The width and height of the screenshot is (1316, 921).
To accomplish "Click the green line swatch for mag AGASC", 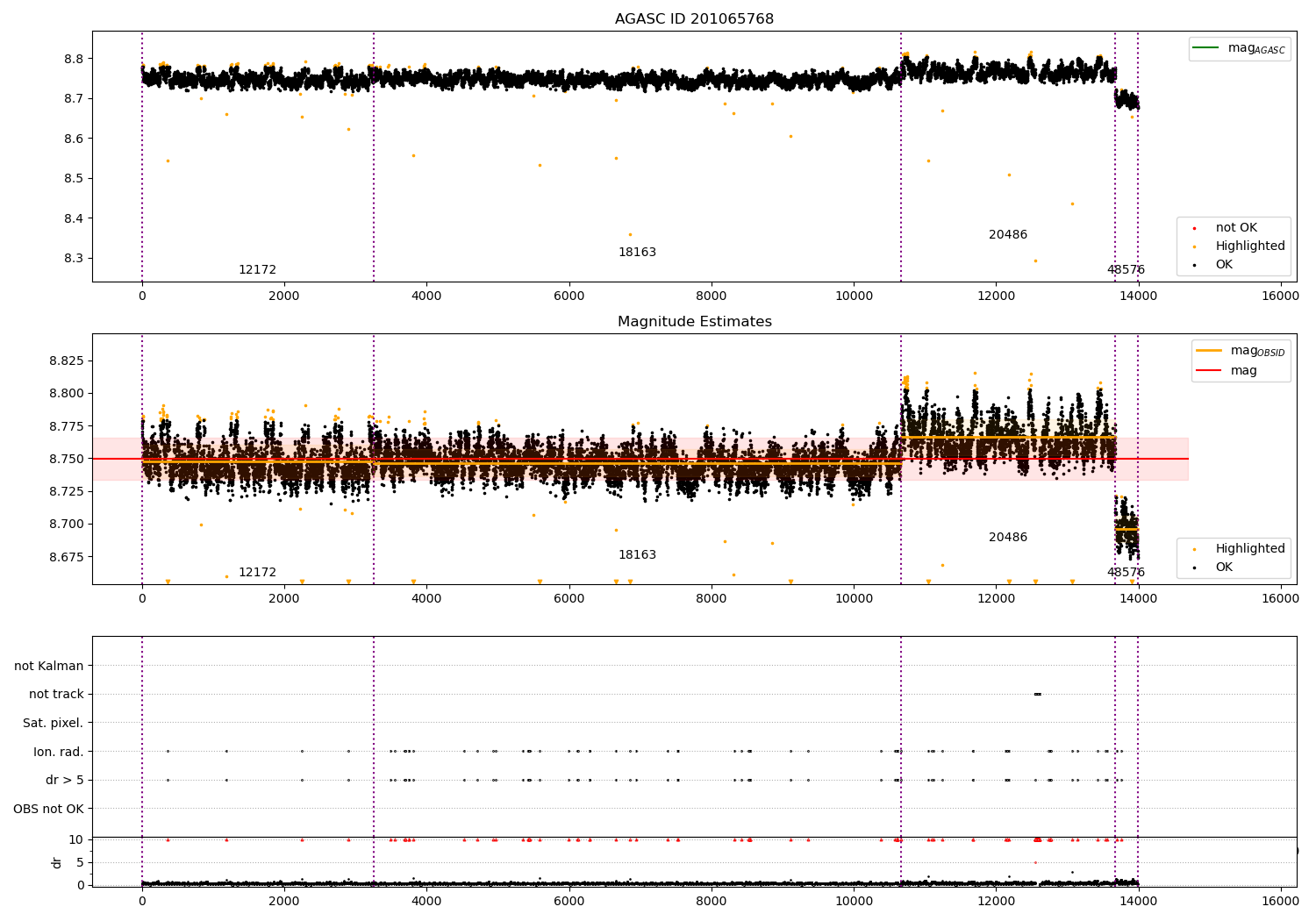I will tap(1206, 48).
